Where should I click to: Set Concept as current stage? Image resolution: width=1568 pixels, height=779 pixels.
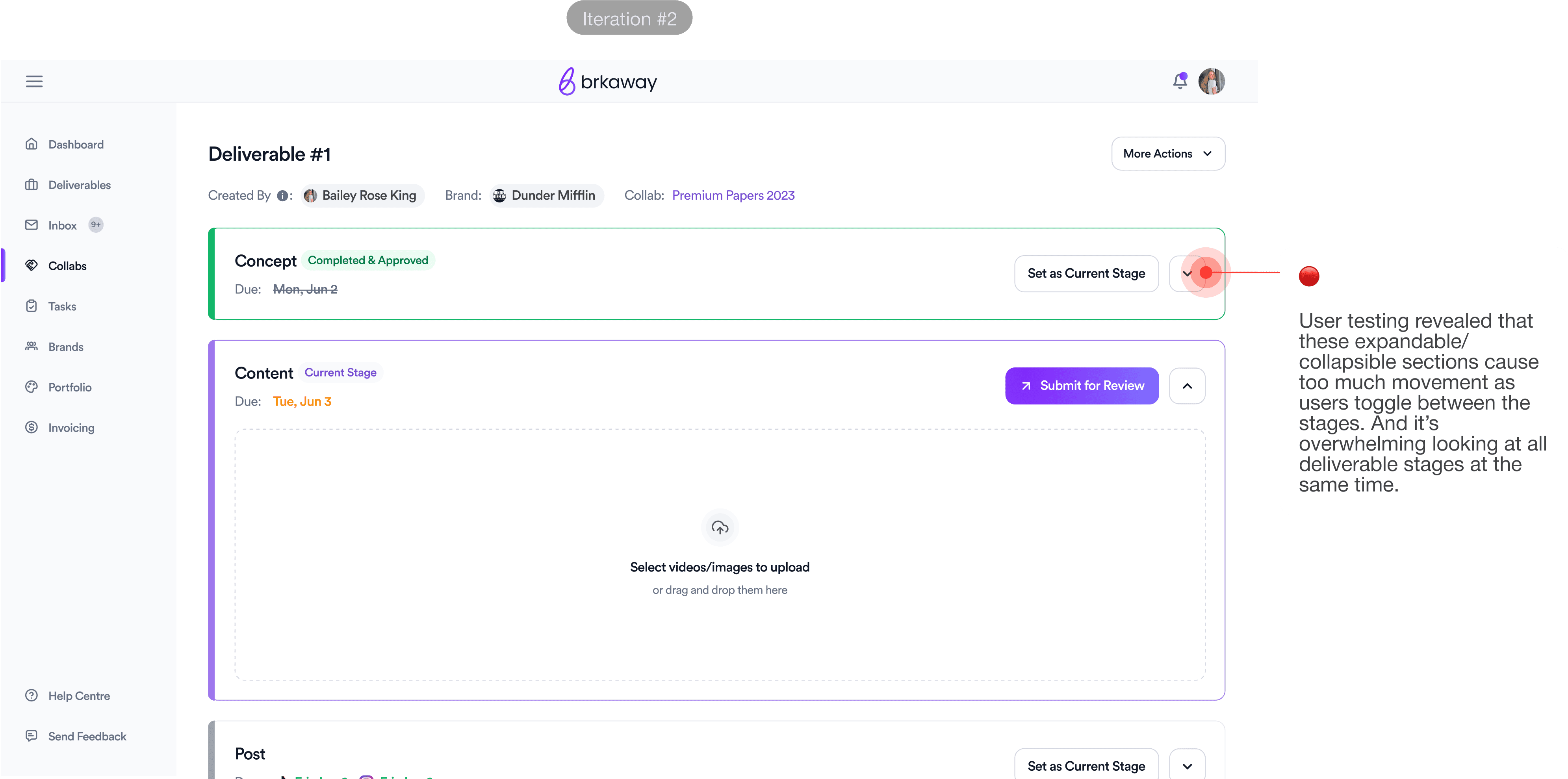click(1087, 273)
